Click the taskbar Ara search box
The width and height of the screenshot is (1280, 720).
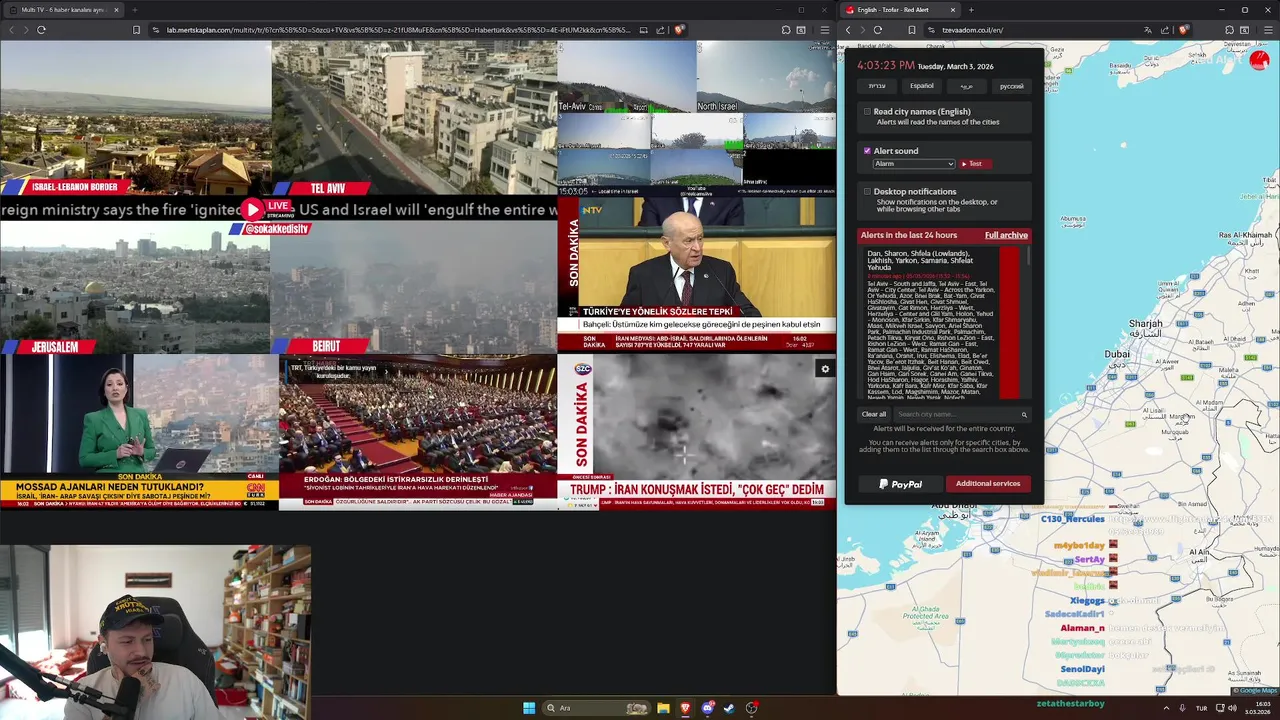[x=596, y=708]
